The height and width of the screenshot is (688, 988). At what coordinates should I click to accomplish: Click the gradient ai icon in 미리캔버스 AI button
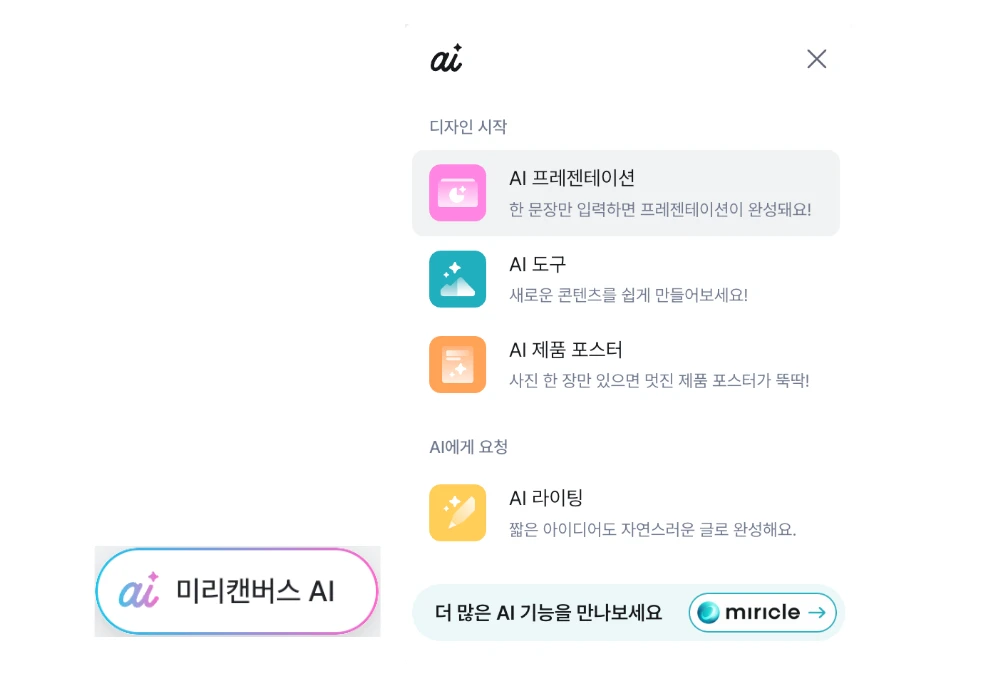coord(139,591)
